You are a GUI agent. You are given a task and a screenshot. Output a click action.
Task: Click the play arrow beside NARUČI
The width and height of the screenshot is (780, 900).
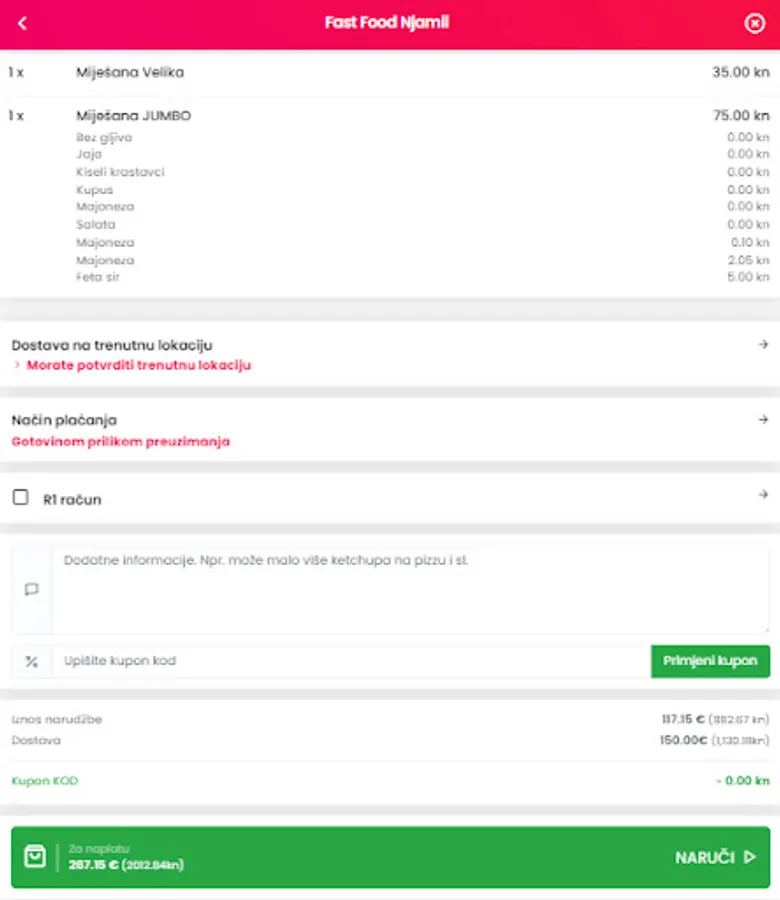tap(751, 857)
